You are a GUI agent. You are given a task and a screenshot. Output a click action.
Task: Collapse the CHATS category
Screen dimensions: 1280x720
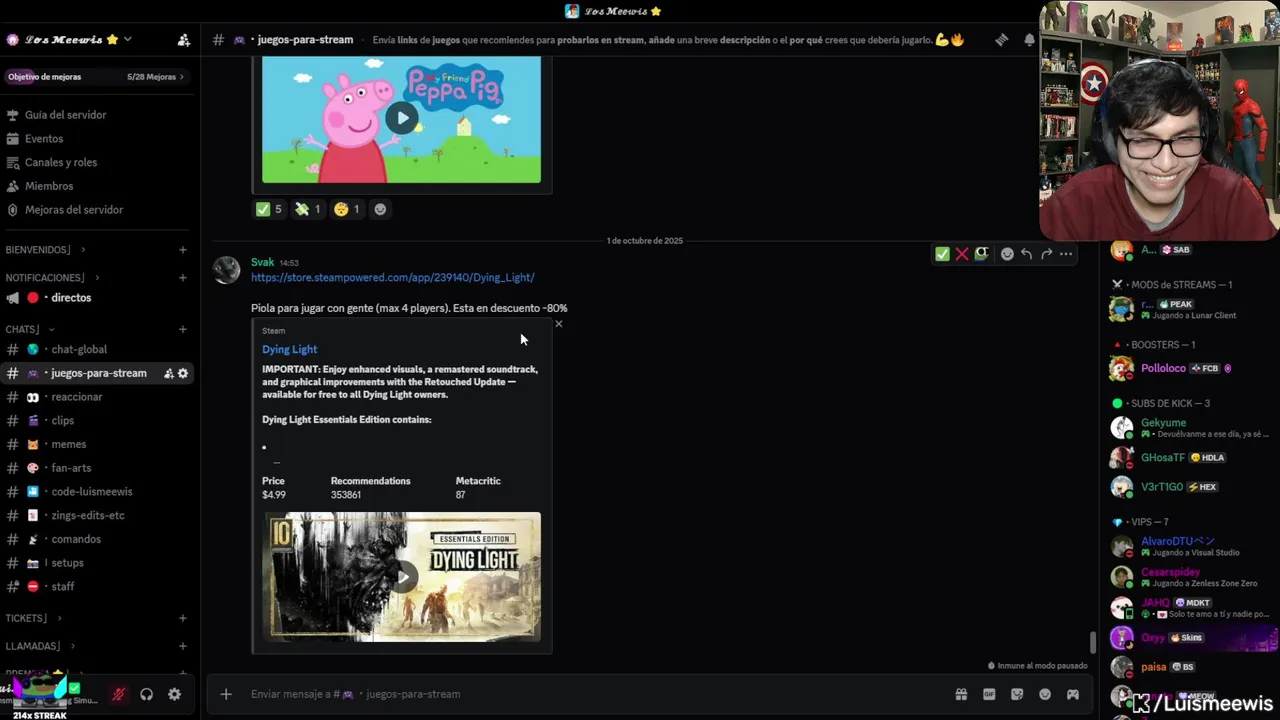[30, 329]
